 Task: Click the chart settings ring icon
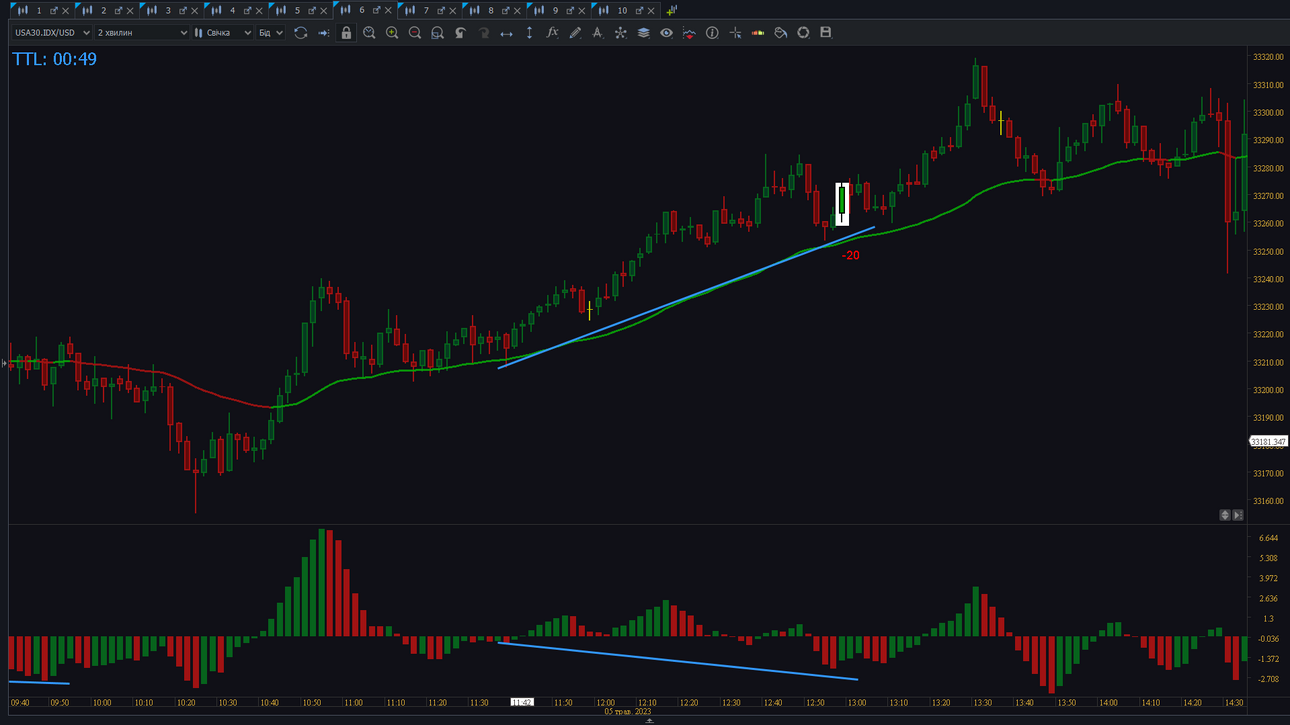click(803, 33)
